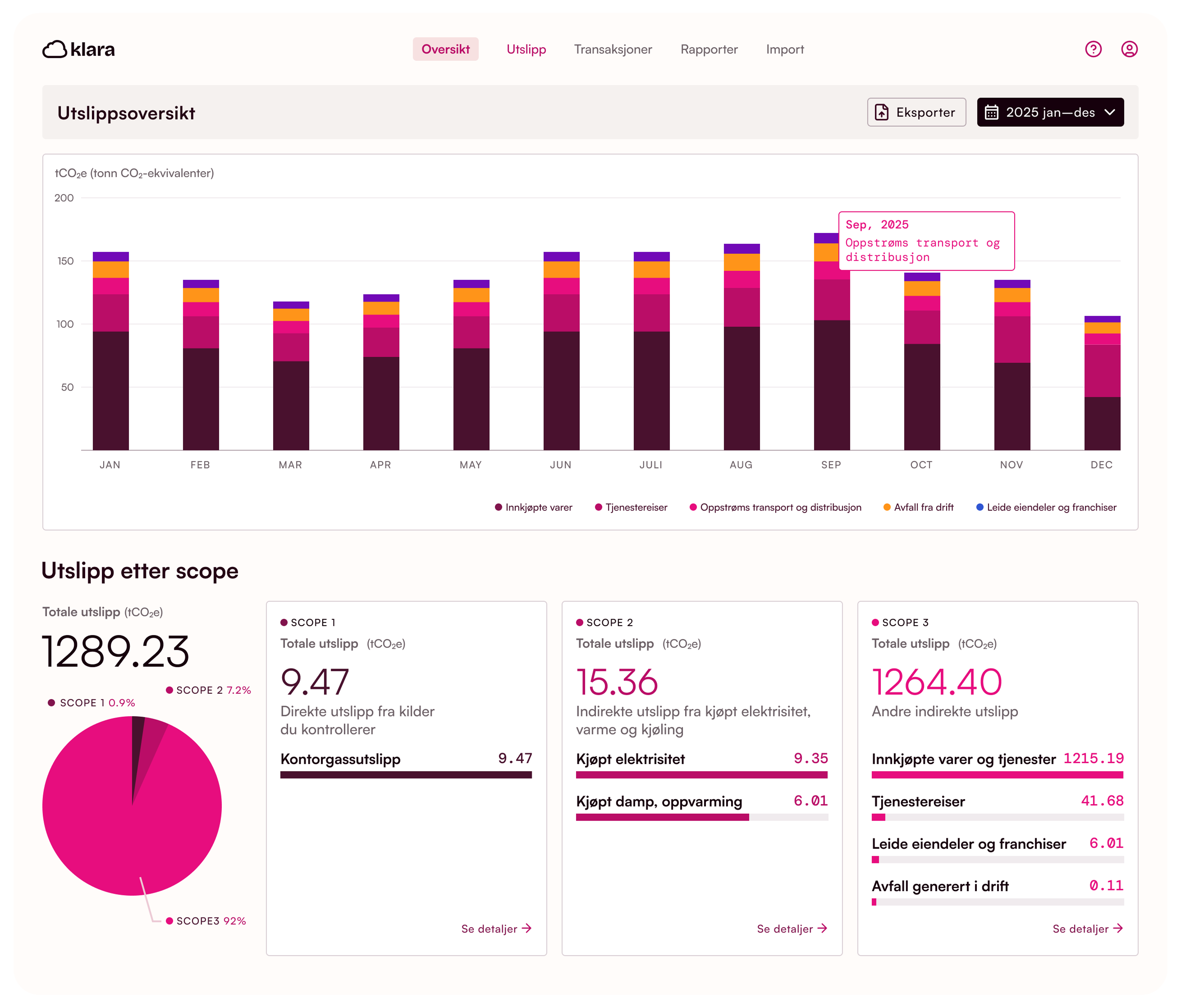Expand date range using chevron arrow
Image resolution: width=1181 pixels, height=1008 pixels.
click(1110, 112)
